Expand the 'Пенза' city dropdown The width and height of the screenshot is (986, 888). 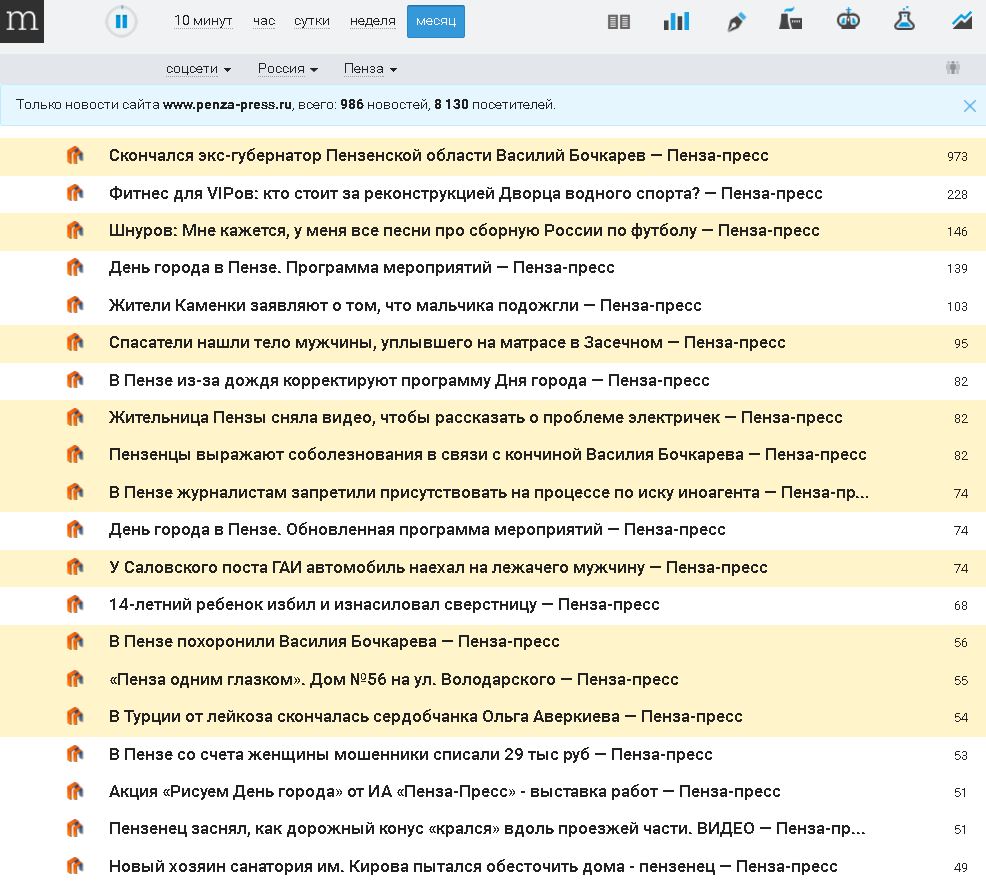click(x=370, y=69)
